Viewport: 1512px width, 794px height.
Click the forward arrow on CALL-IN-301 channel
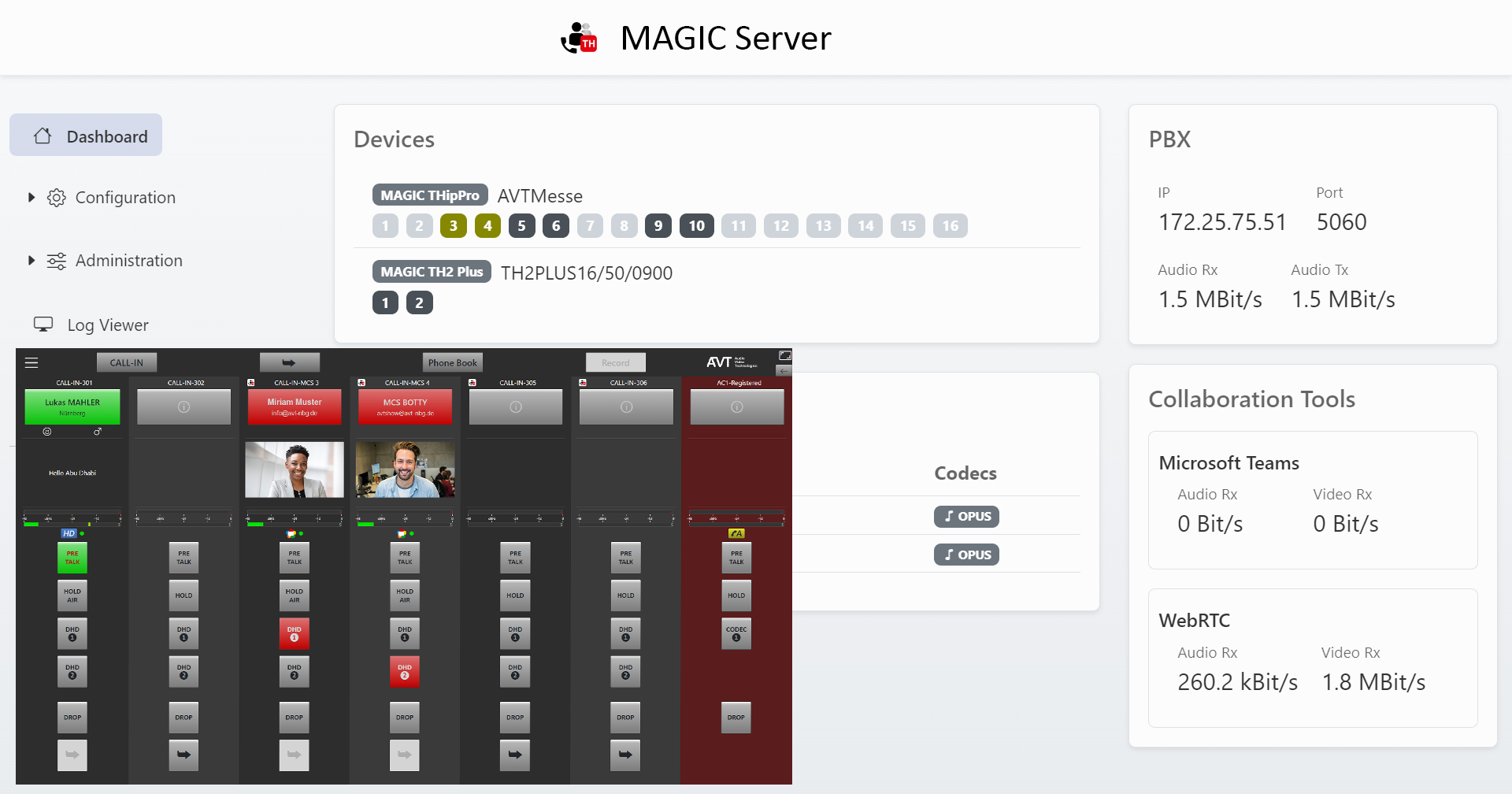[x=72, y=755]
